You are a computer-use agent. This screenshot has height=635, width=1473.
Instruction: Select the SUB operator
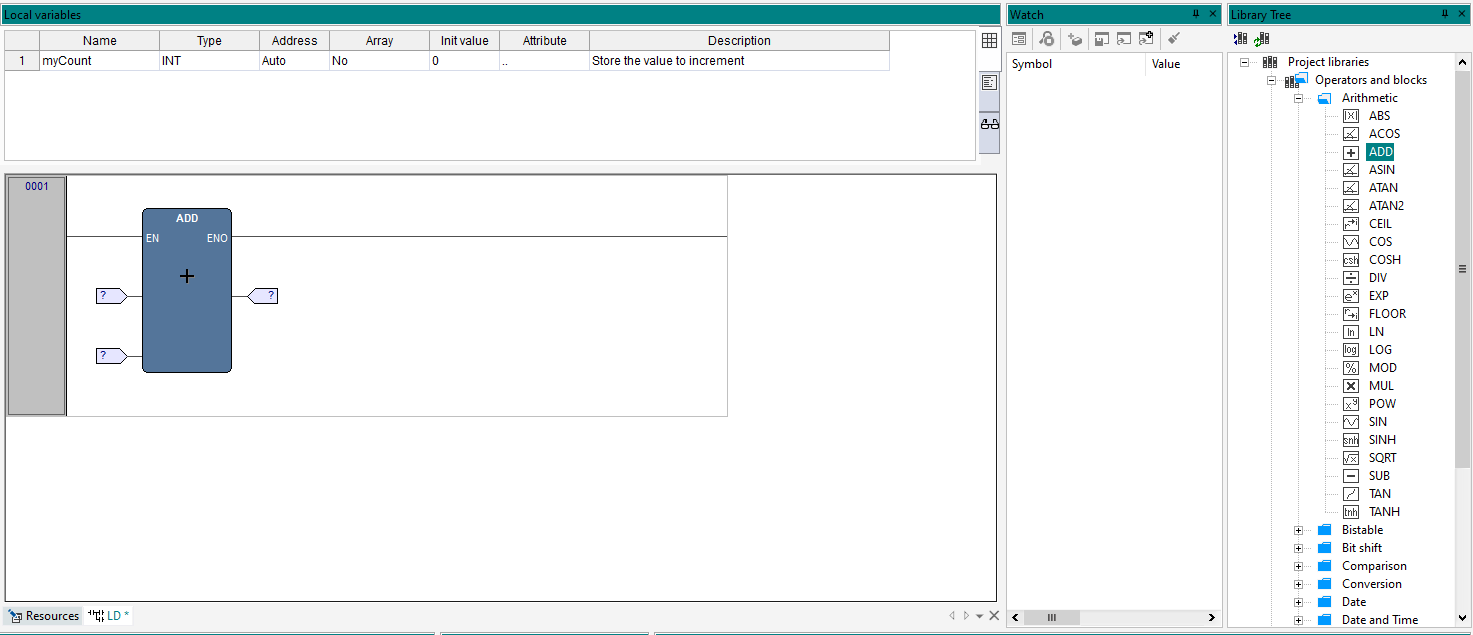point(1379,476)
